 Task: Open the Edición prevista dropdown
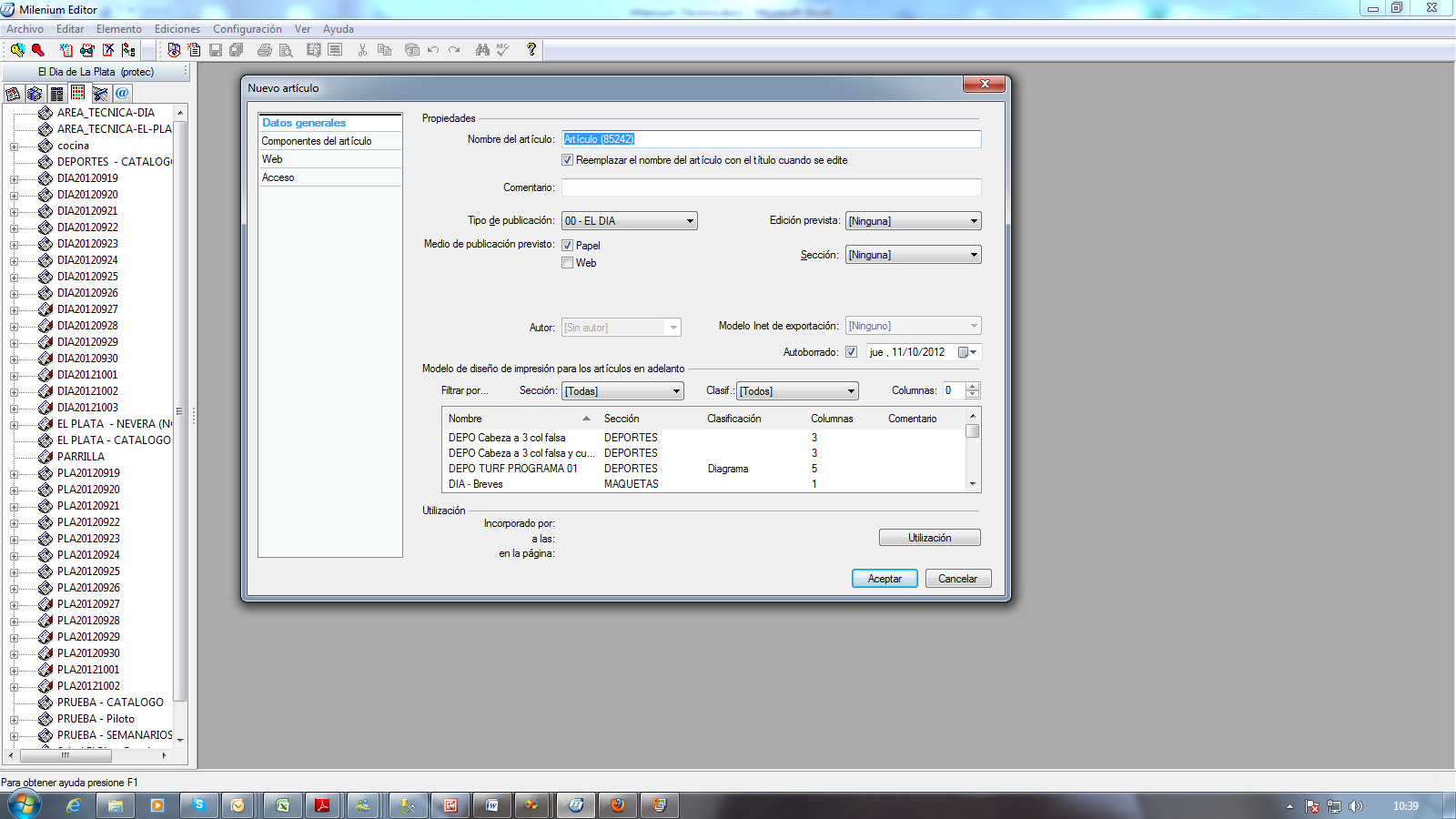pos(974,221)
